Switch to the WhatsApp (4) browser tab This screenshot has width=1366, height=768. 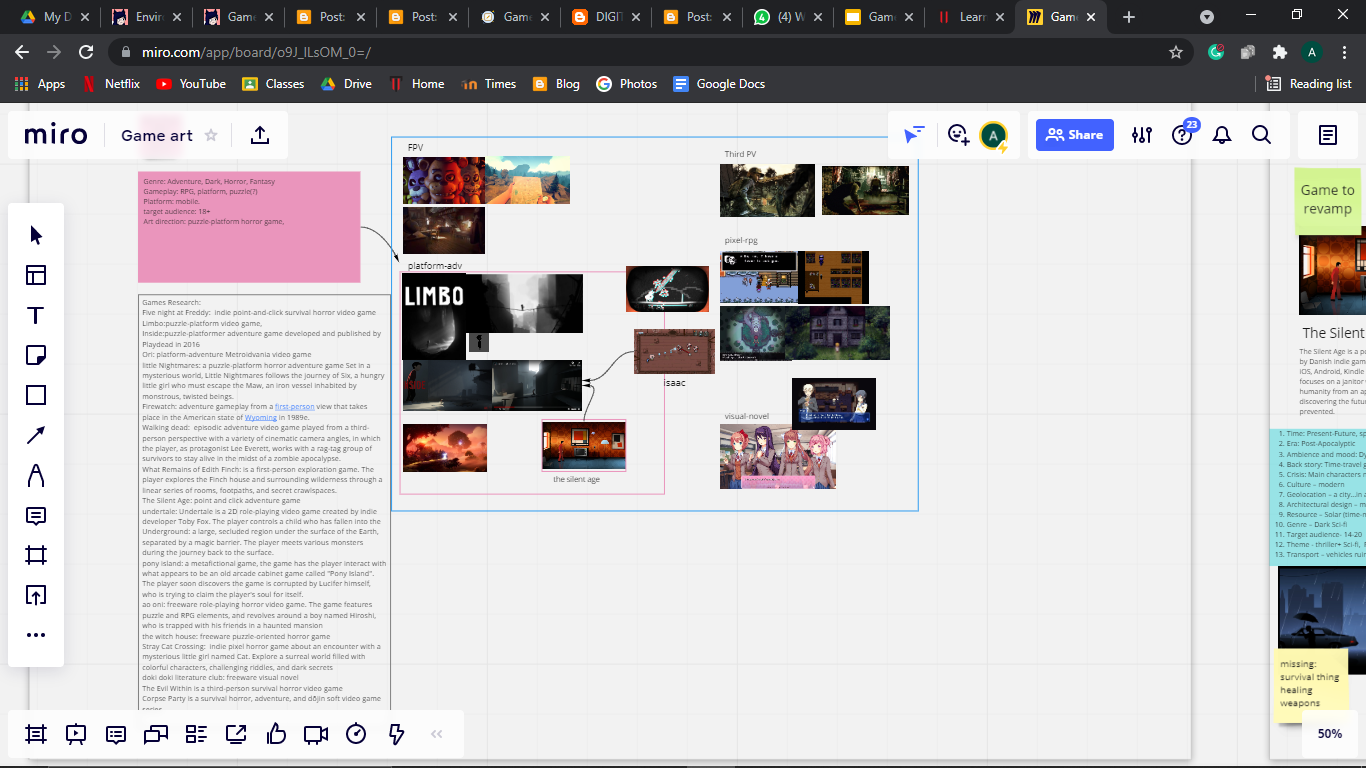pyautogui.click(x=785, y=17)
